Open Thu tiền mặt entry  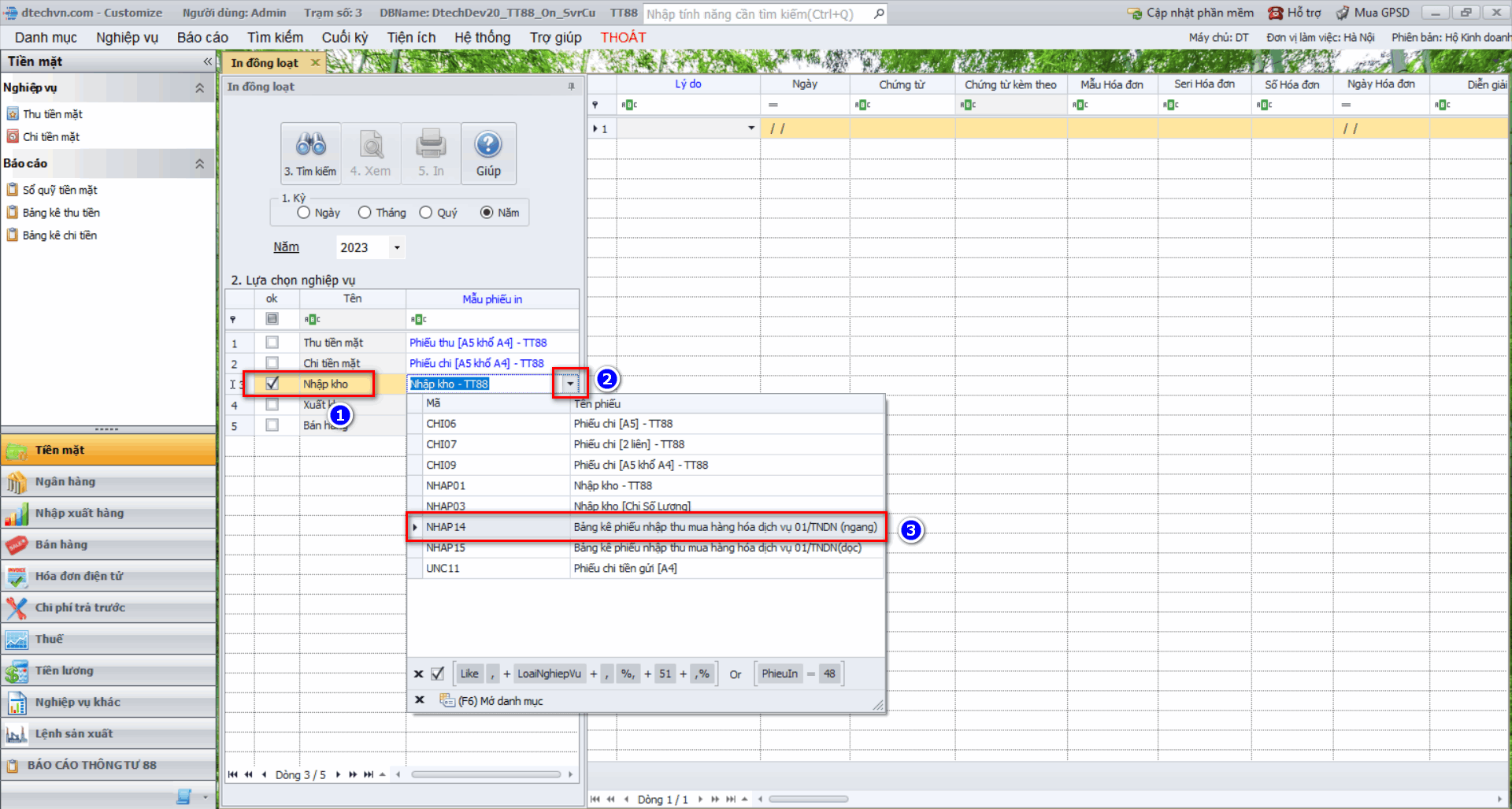(52, 114)
